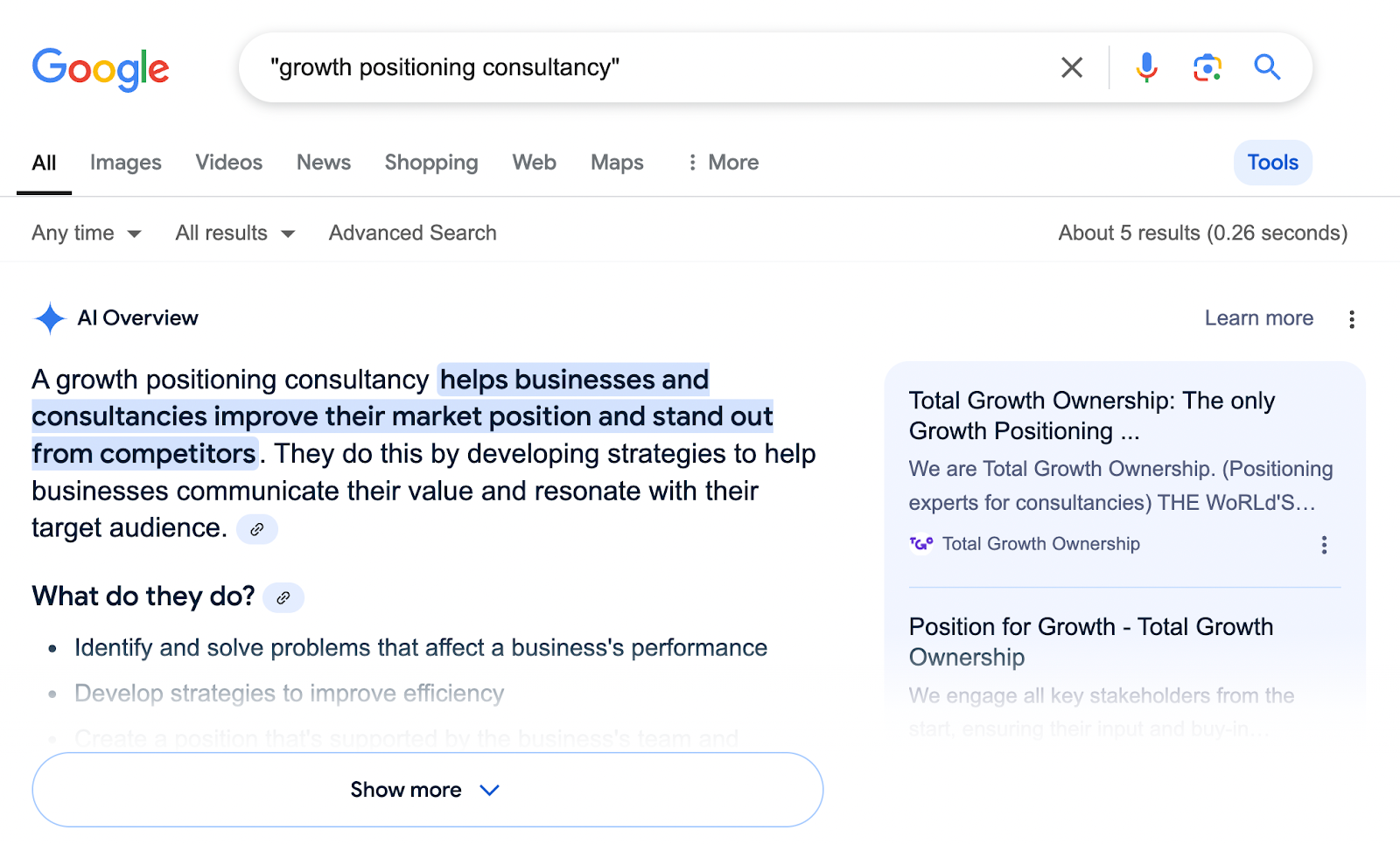Open 'Position for Growth - Total Growth Ownership' result
1400x844 pixels.
click(x=1091, y=642)
